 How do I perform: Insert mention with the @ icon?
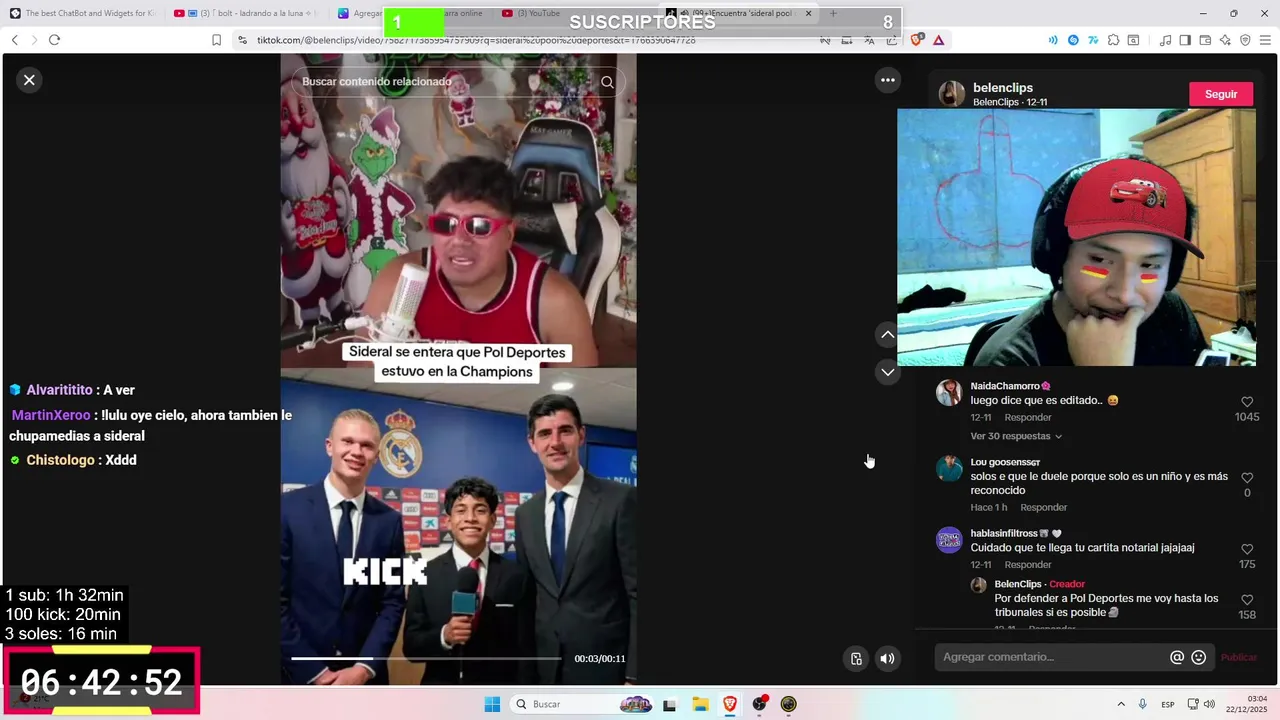pyautogui.click(x=1177, y=657)
